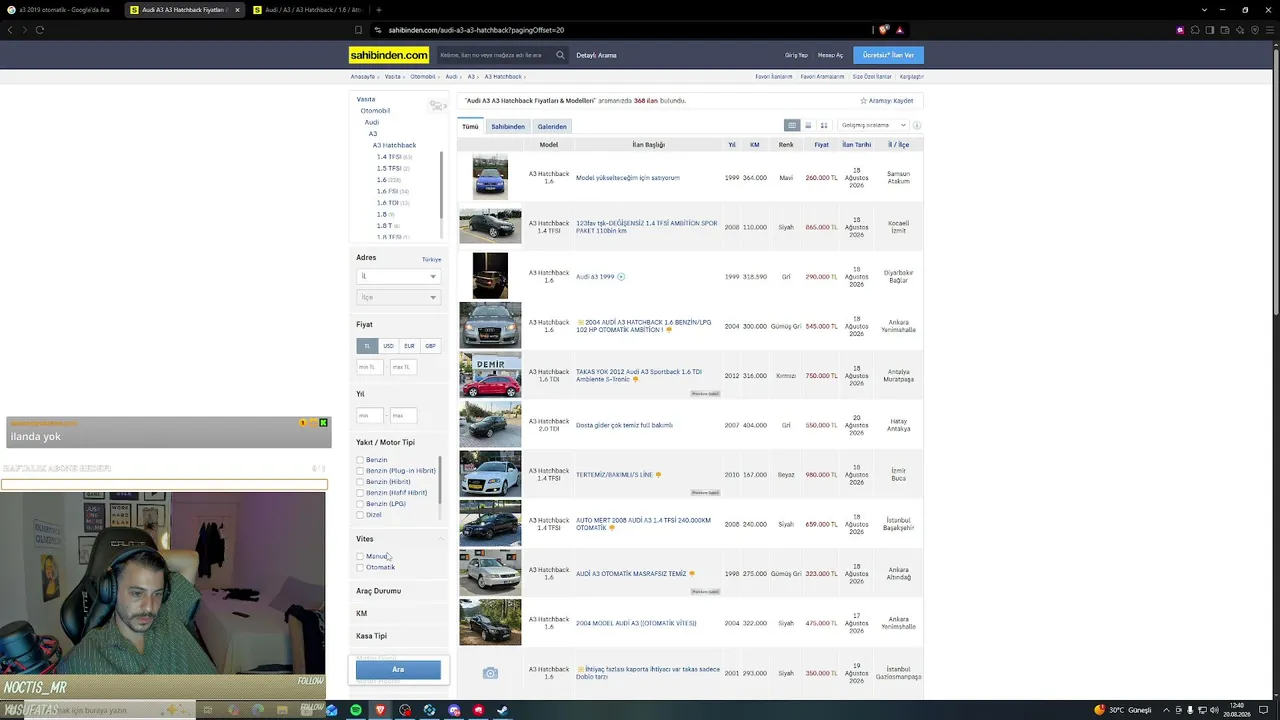Open the Giriş Yap login link

[x=796, y=55]
